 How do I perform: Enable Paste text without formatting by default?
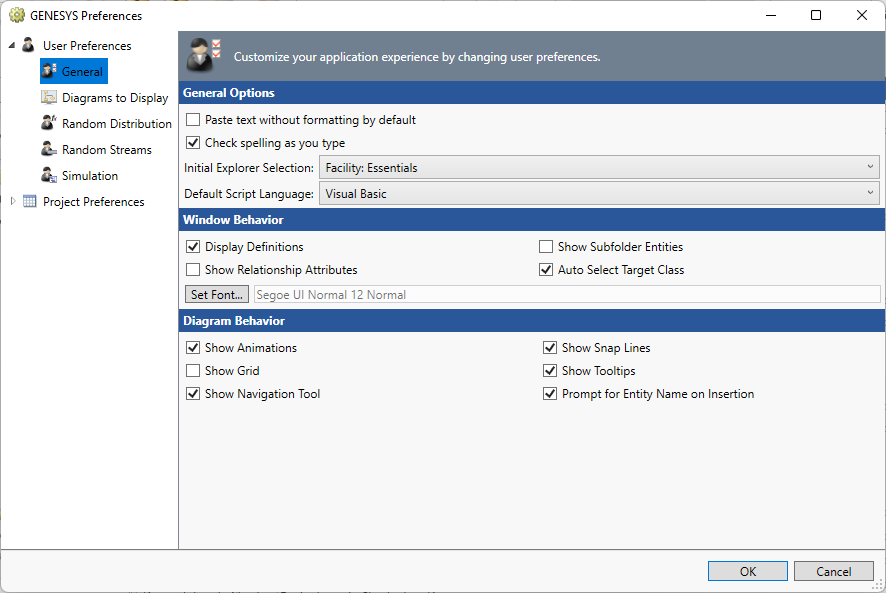[193, 120]
